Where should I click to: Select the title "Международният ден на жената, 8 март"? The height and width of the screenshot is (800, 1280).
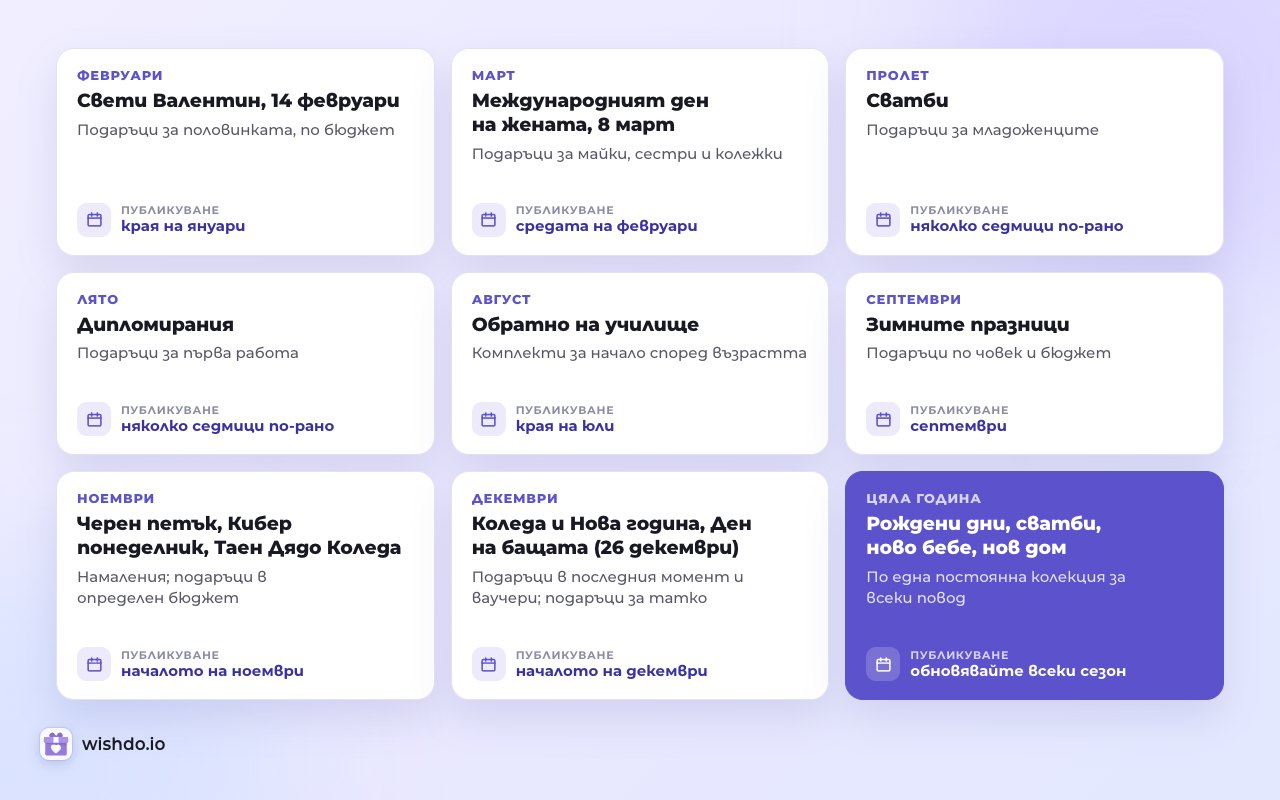(590, 113)
